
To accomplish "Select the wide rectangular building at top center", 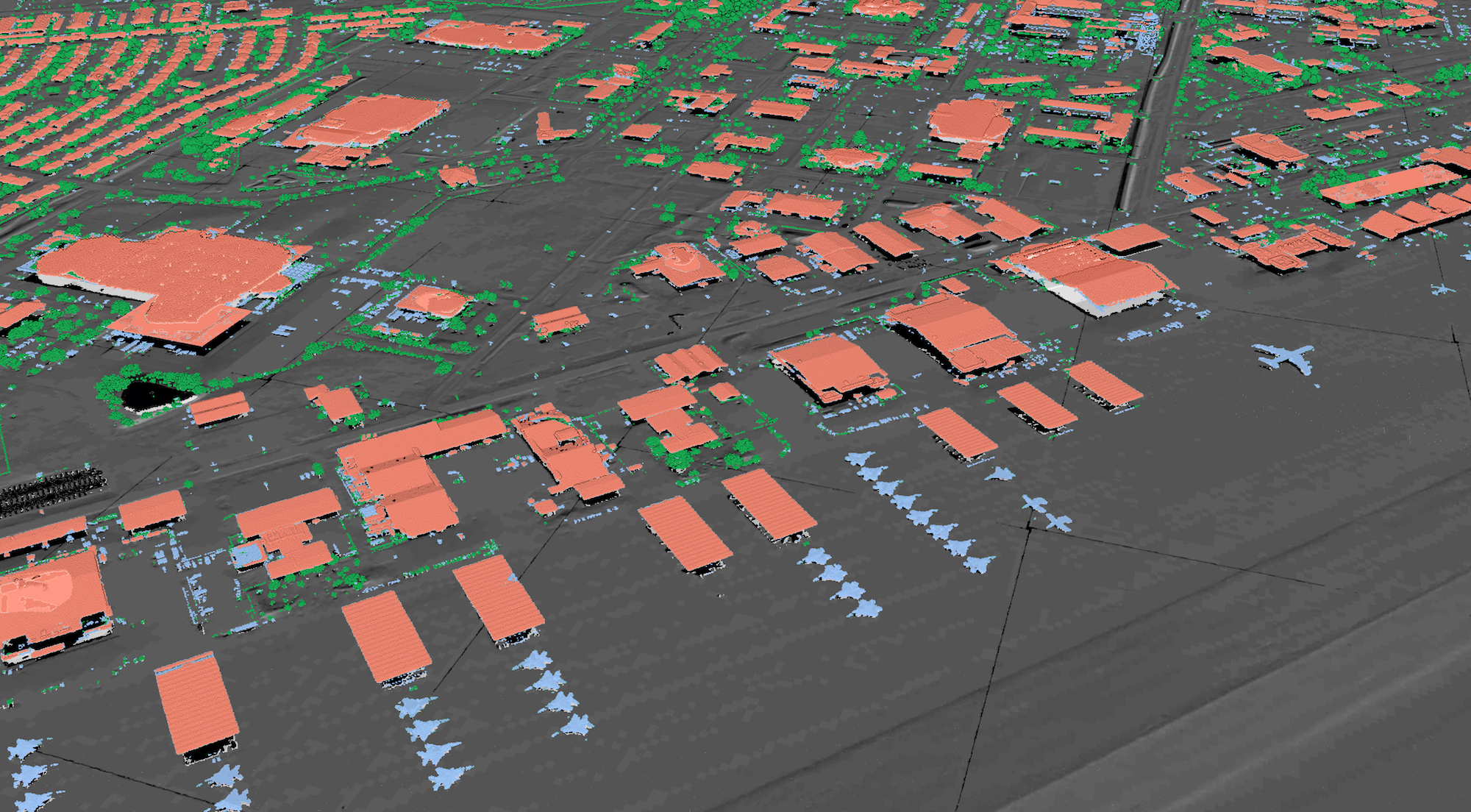I will click(x=489, y=35).
